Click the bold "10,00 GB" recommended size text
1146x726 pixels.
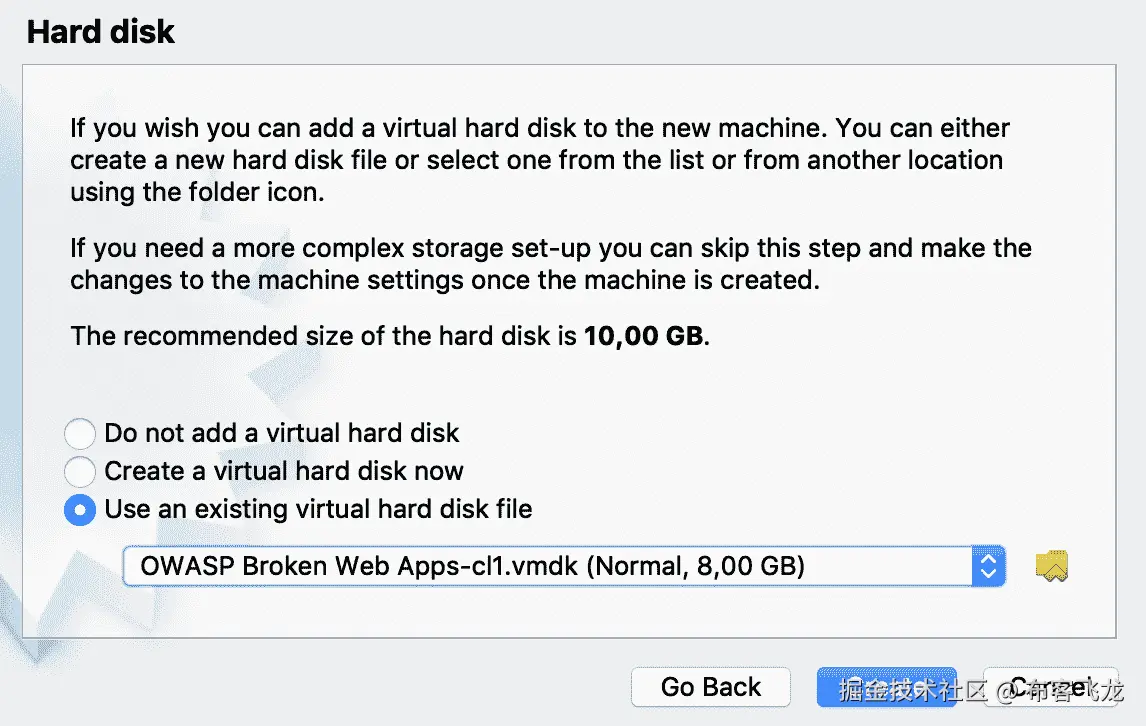[644, 336]
